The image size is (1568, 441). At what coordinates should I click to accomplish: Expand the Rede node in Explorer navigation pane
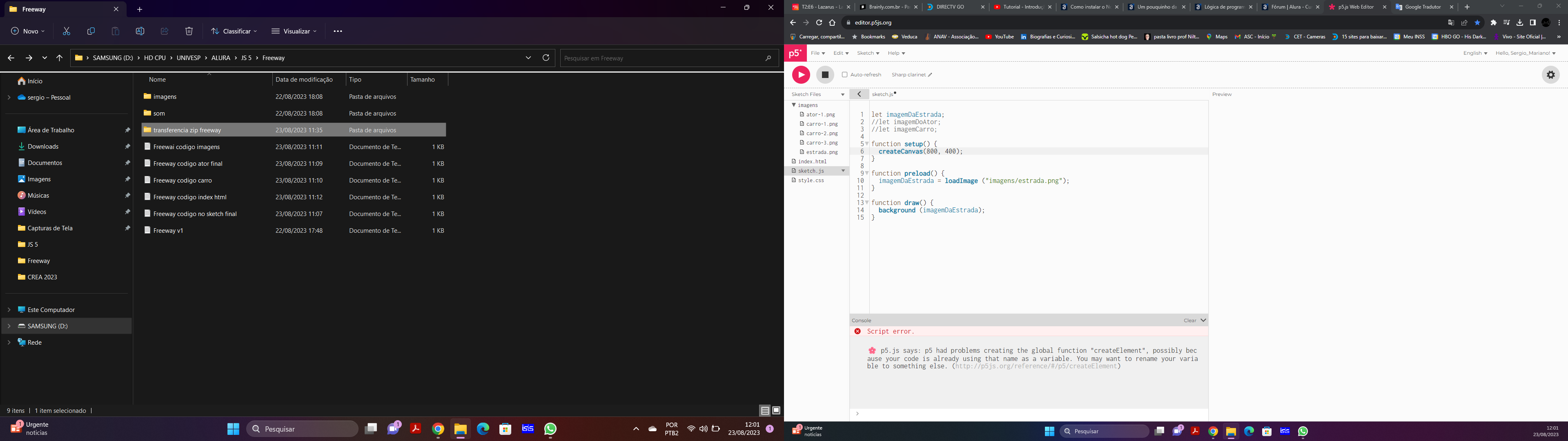pyautogui.click(x=9, y=342)
